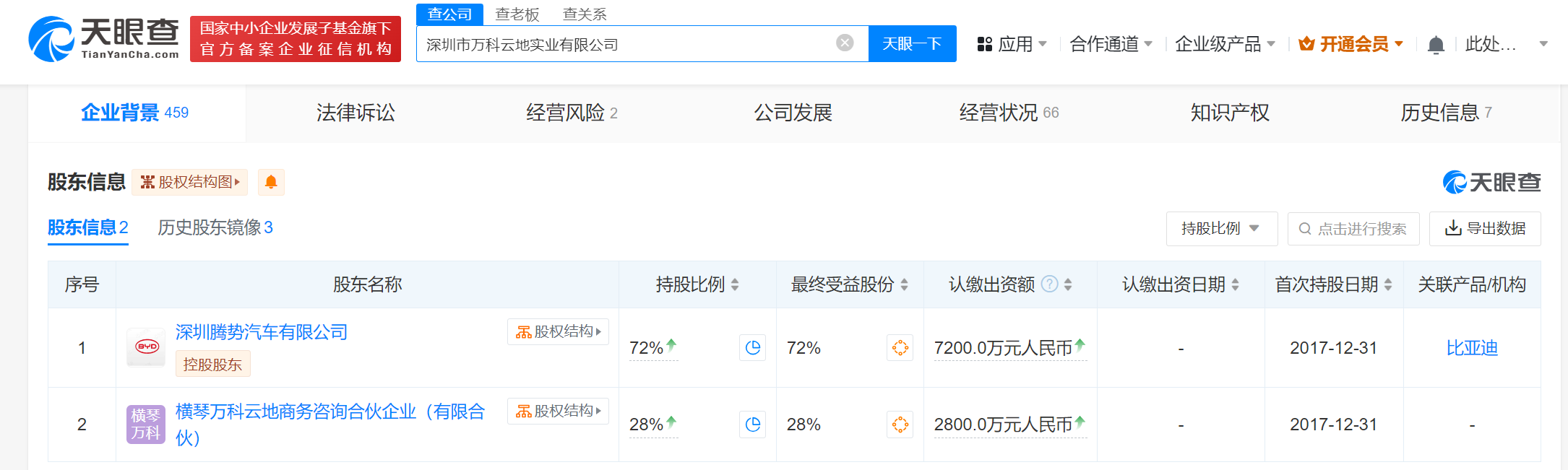Switch to the 查关系 search tab
Image resolution: width=1568 pixels, height=470 pixels.
click(x=585, y=14)
